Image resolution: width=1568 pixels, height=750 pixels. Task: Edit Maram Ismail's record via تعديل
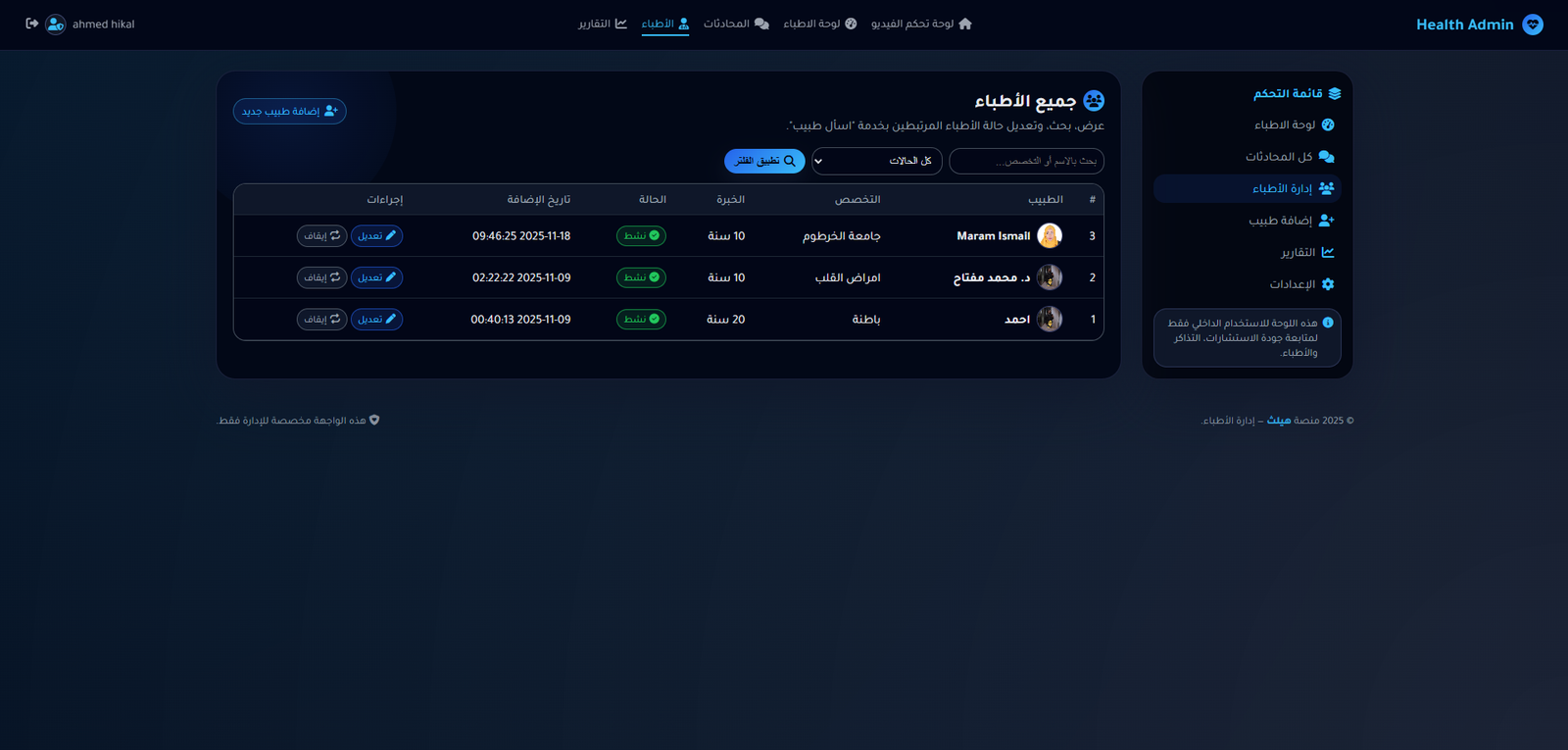[376, 236]
